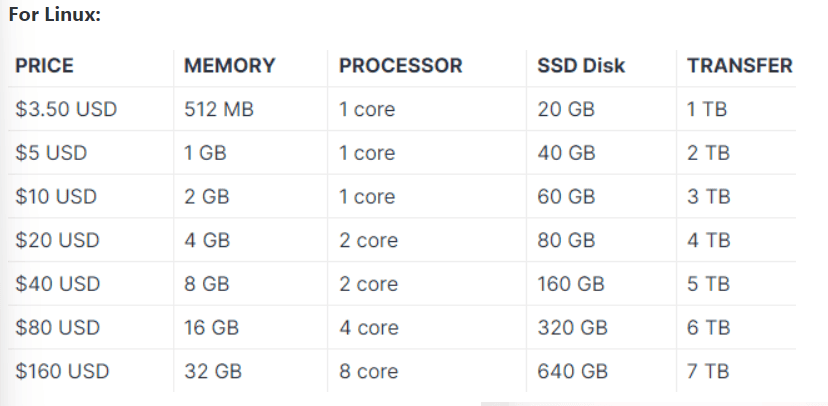Viewport: 828px width, 406px height.
Task: Click the 160 GB SSD cell
Action: 571,284
